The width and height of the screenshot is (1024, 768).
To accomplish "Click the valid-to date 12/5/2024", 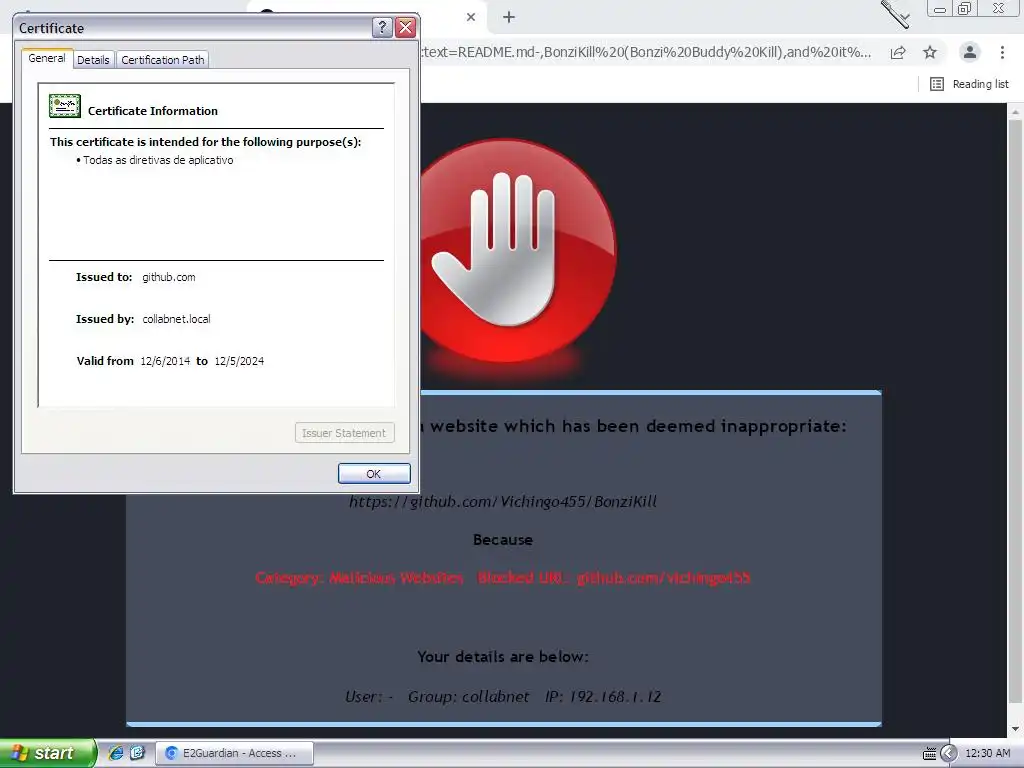I will point(239,361).
